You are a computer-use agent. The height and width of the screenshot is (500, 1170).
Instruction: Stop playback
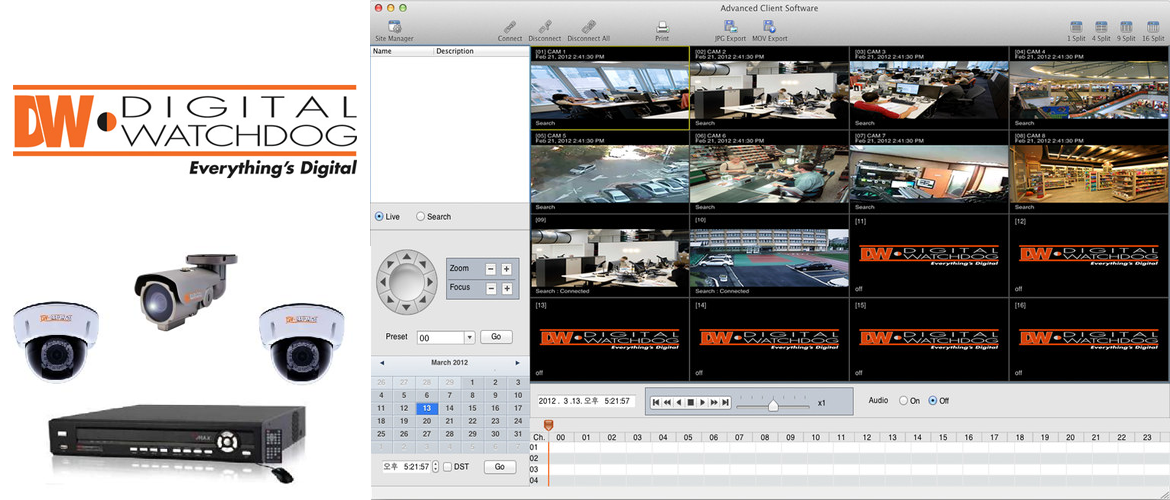click(x=690, y=402)
